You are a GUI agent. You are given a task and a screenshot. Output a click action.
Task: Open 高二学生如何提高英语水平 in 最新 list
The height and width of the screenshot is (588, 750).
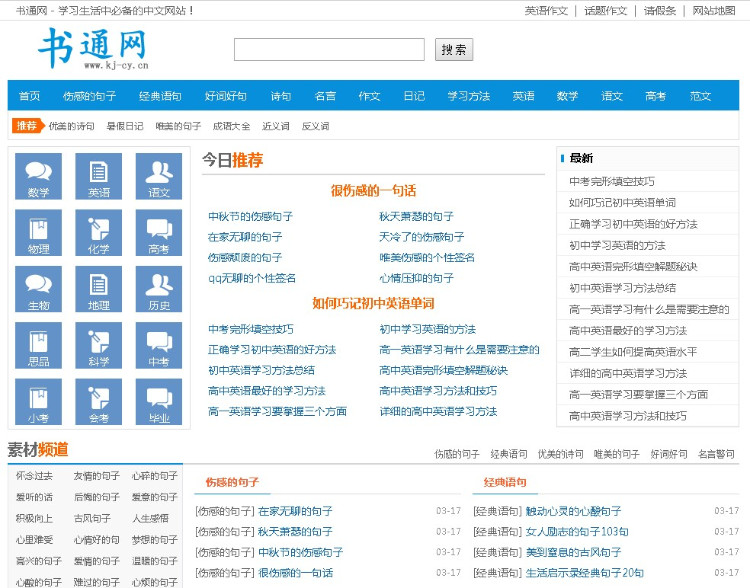pyautogui.click(x=633, y=352)
